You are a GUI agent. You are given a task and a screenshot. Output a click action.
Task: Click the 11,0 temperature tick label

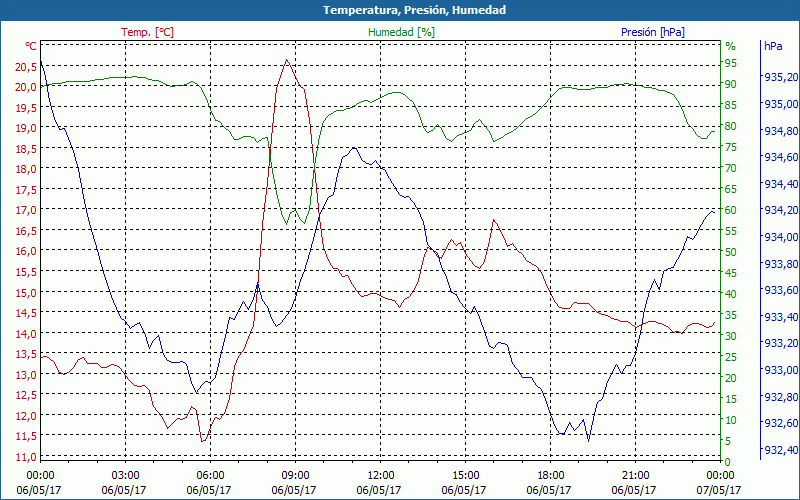click(x=27, y=457)
